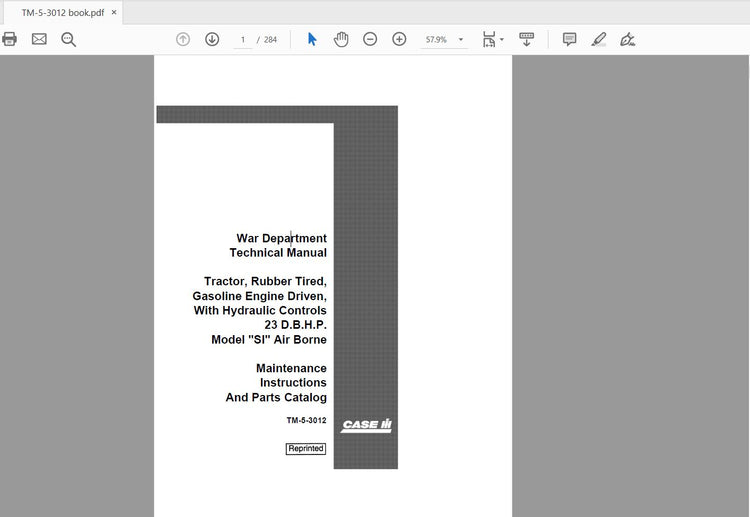Image resolution: width=750 pixels, height=517 pixels.
Task: Click the Gasoline Engine Driven, text line
Action: (260, 296)
